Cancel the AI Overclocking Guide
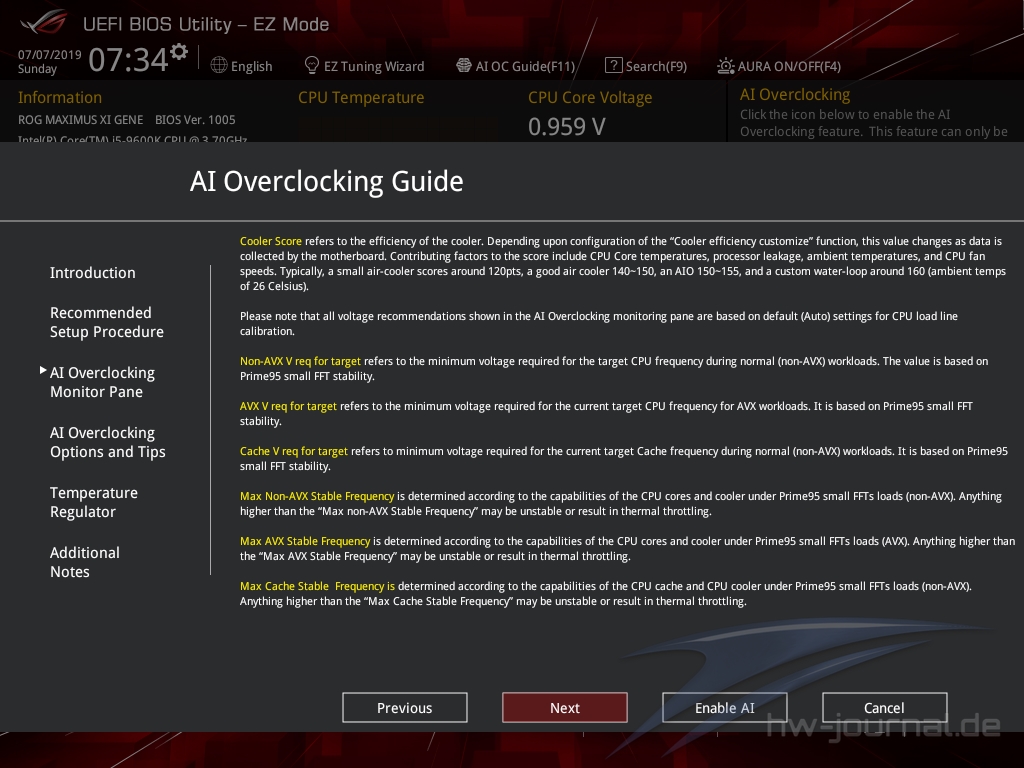Image resolution: width=1024 pixels, height=768 pixels. coord(885,708)
